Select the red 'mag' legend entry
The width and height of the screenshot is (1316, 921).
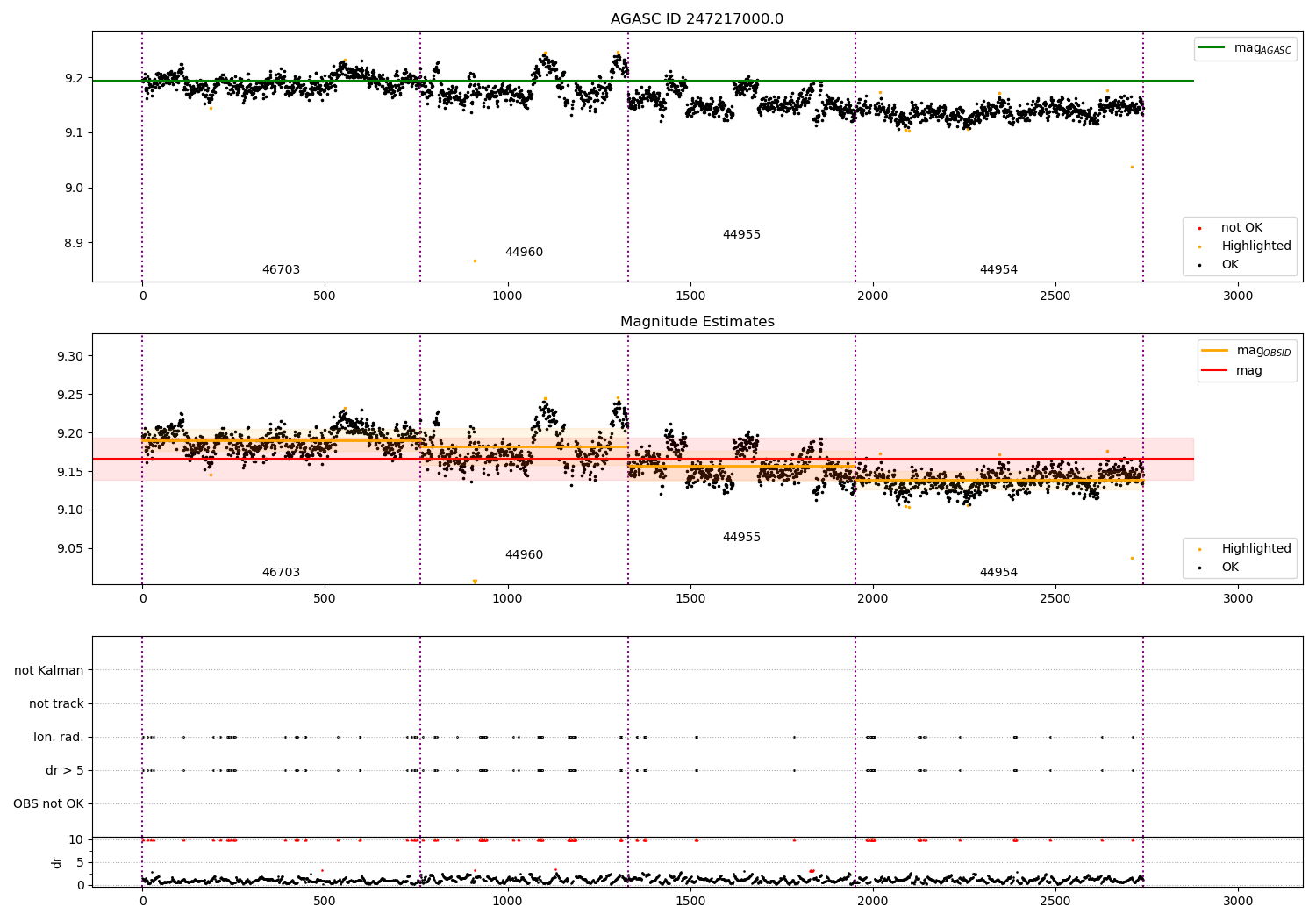(1232, 371)
